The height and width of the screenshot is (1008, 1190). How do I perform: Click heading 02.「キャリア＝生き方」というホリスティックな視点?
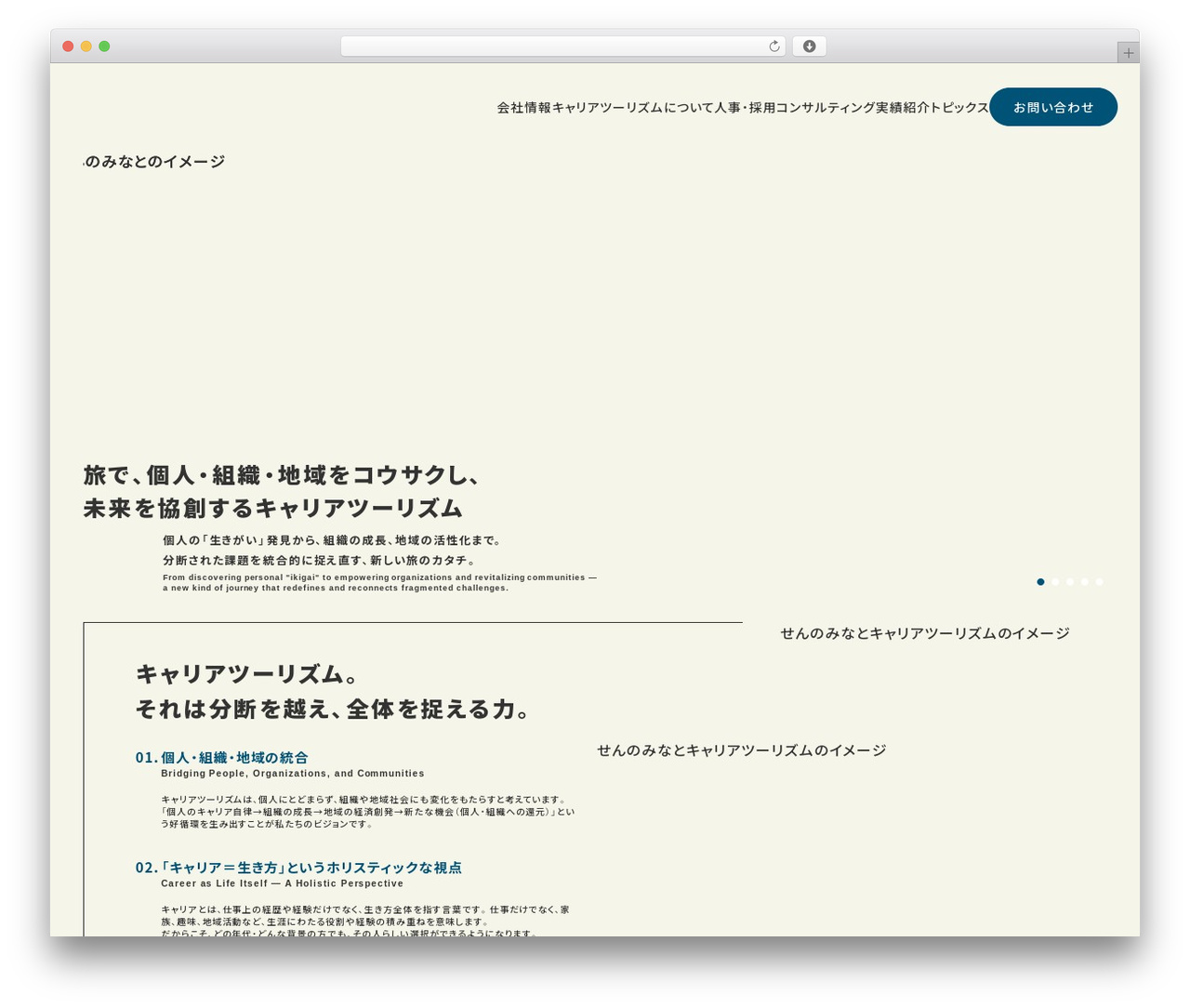click(x=298, y=868)
